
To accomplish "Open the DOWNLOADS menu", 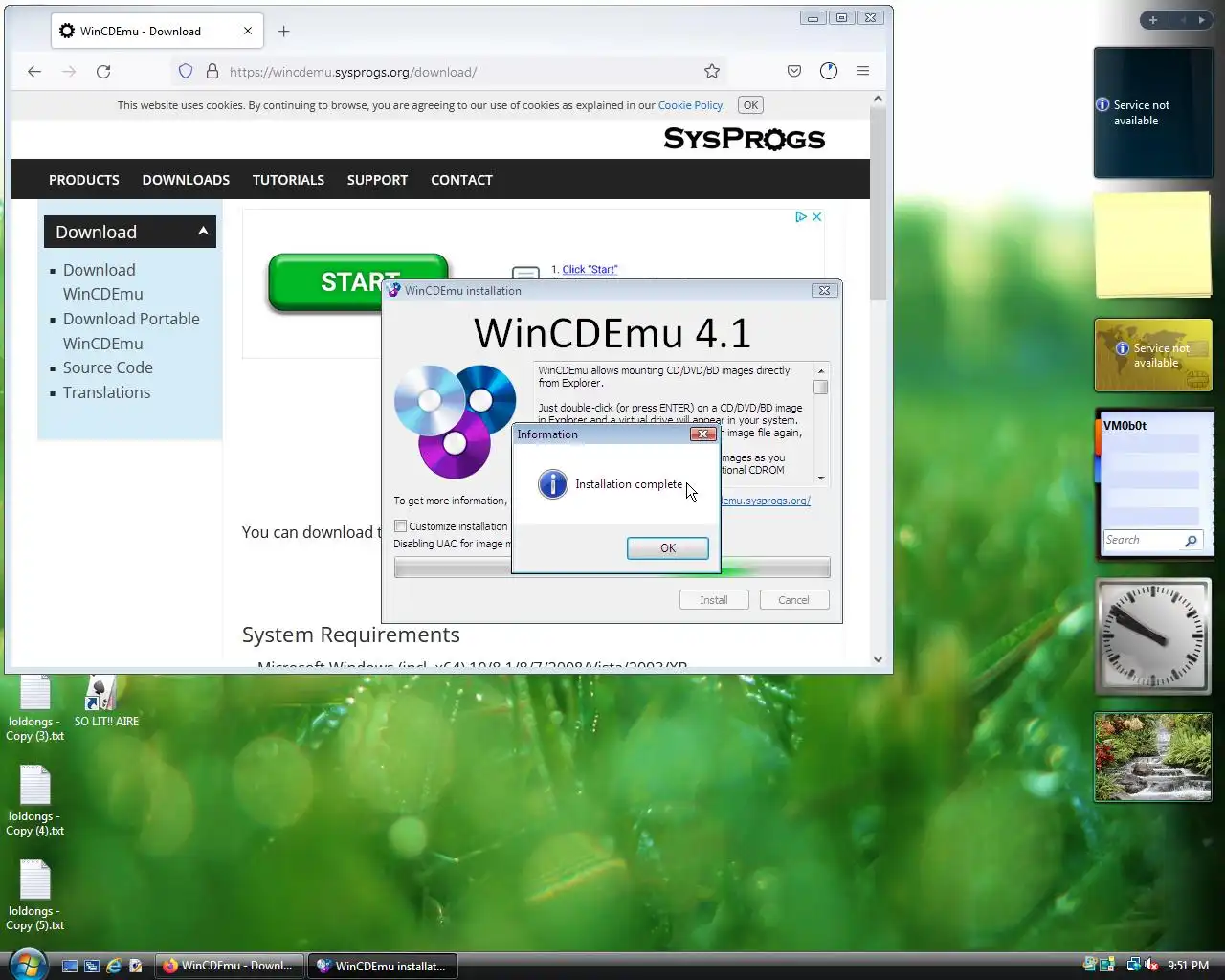I will pos(186,180).
